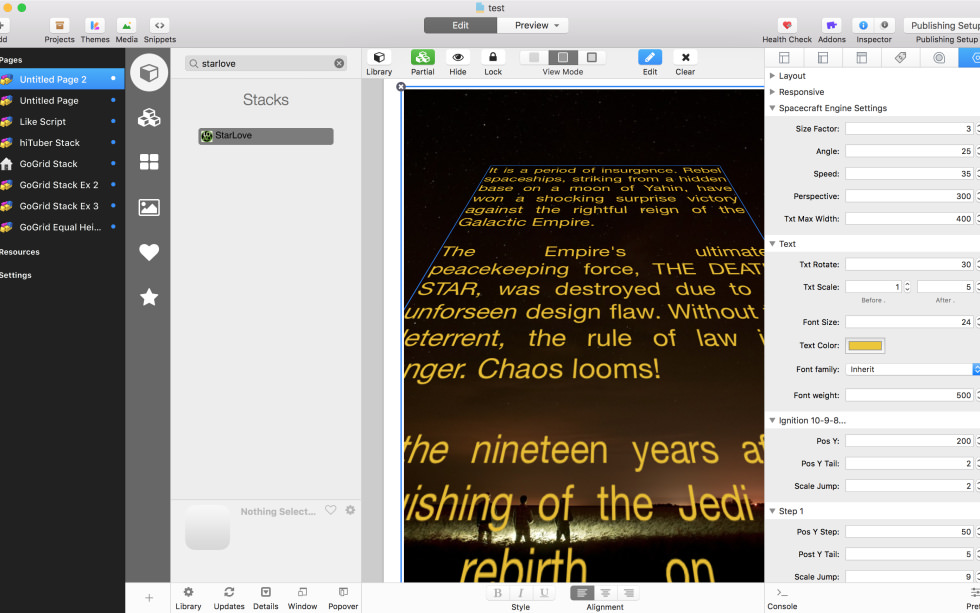
Task: Open the Font family dropdown
Action: [912, 369]
